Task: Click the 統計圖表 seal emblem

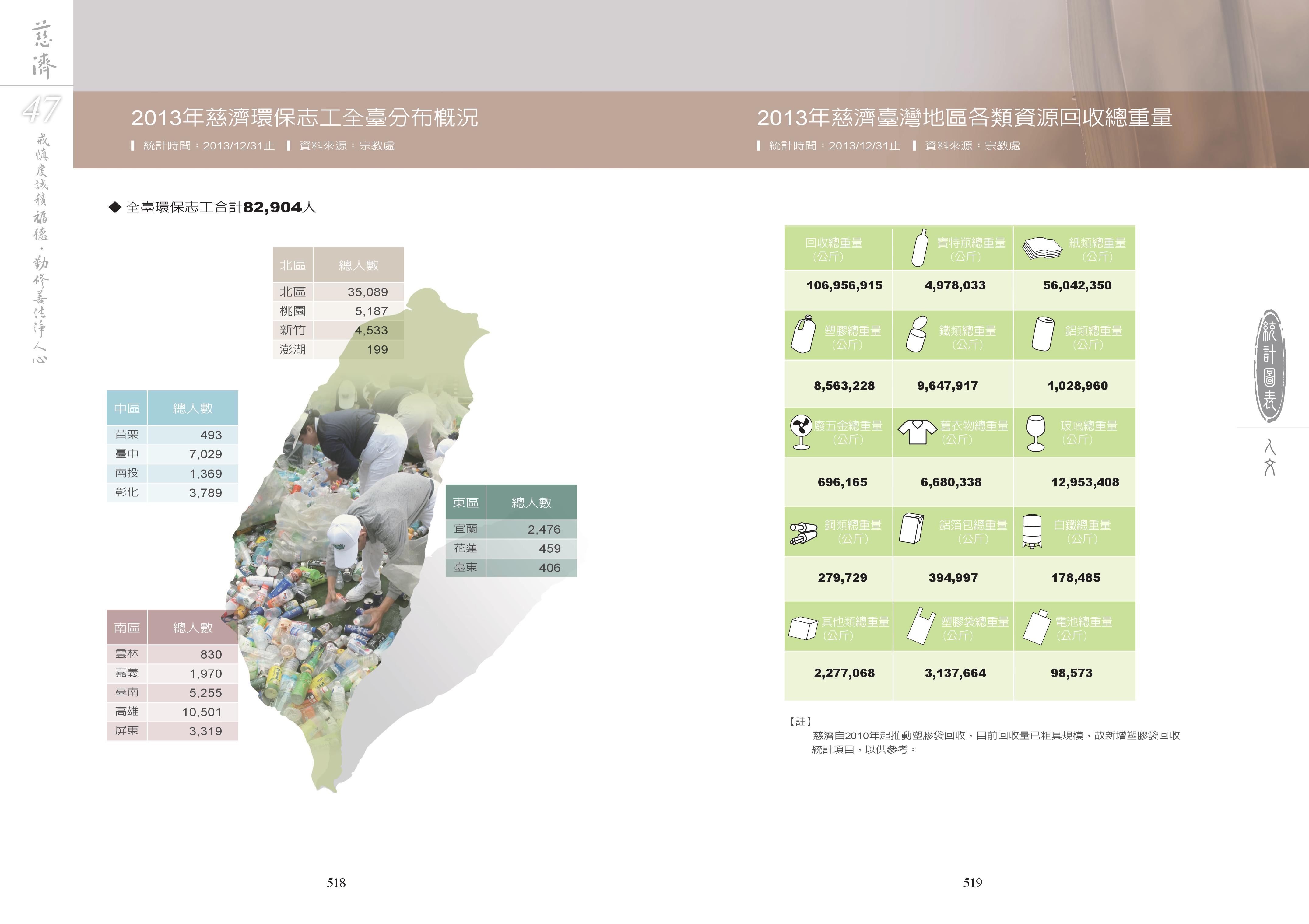Action: coord(1269,366)
